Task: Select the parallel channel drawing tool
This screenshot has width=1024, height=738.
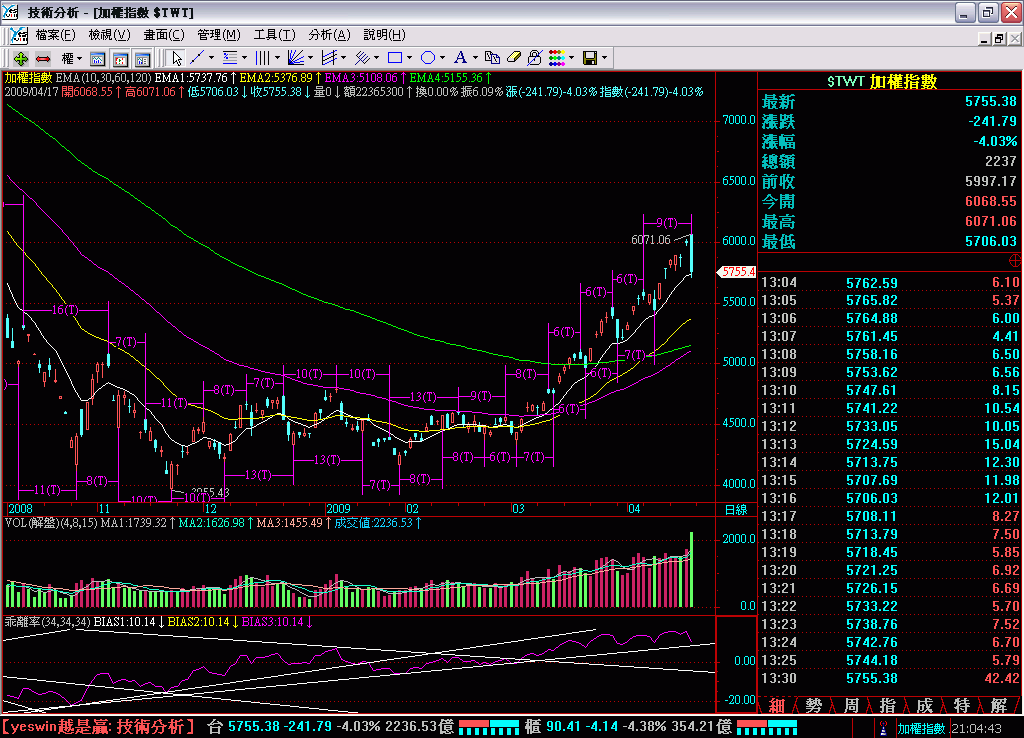Action: (329, 58)
